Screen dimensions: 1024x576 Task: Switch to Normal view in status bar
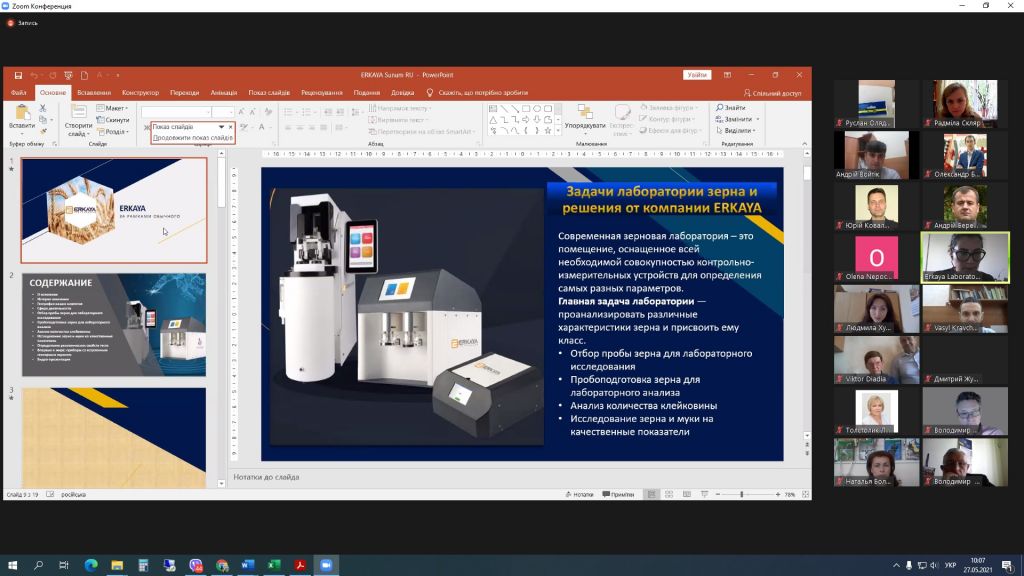pos(652,494)
